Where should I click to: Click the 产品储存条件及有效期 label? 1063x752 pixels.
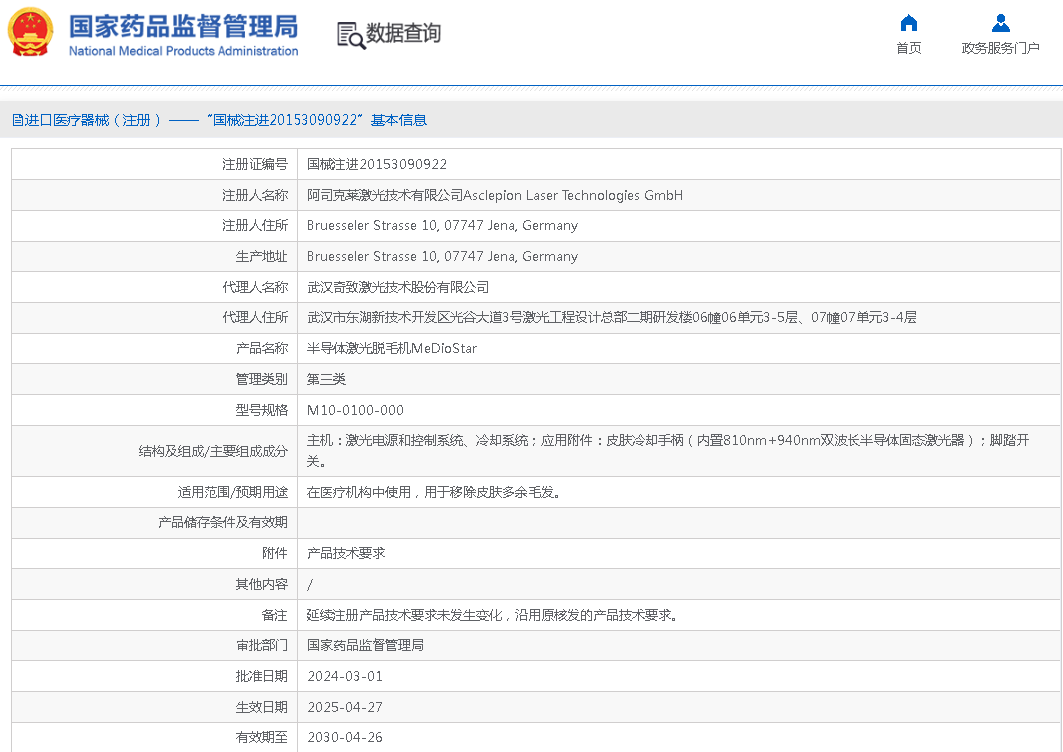223,522
